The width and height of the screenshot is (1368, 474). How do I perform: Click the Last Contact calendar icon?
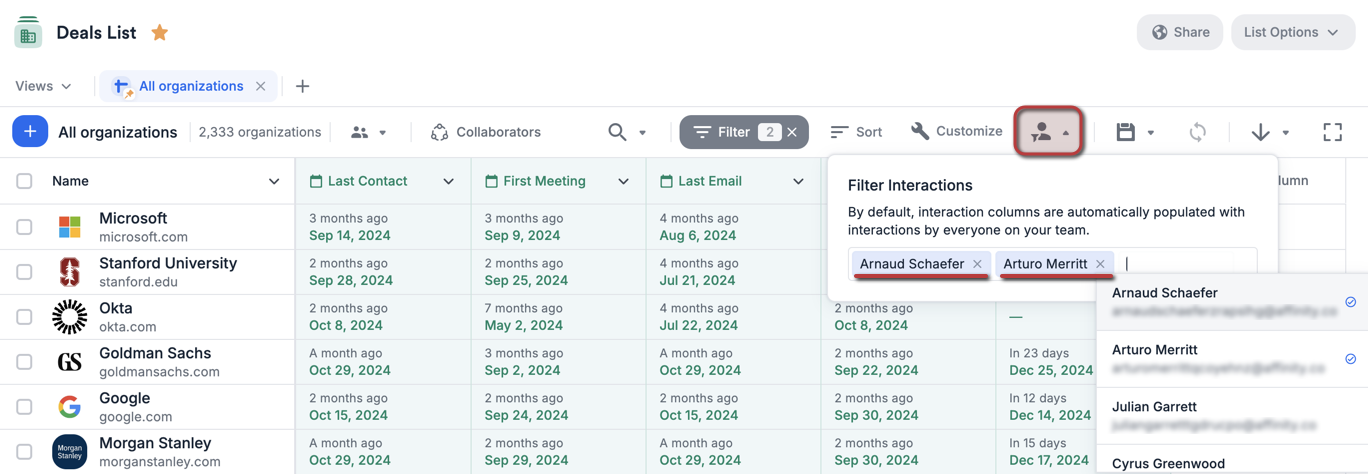316,181
